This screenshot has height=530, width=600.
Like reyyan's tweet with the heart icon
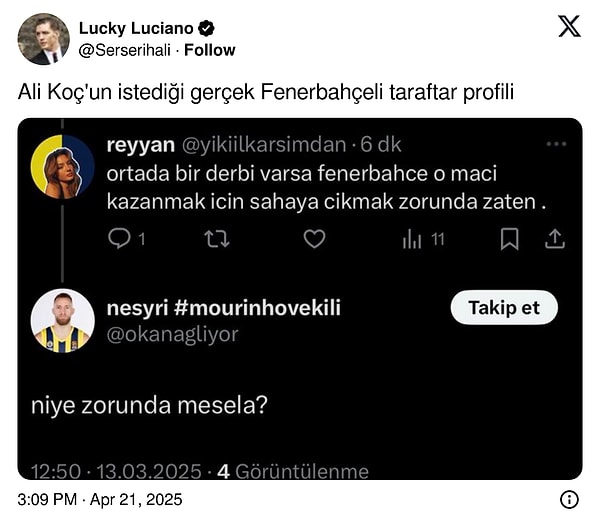(x=314, y=239)
